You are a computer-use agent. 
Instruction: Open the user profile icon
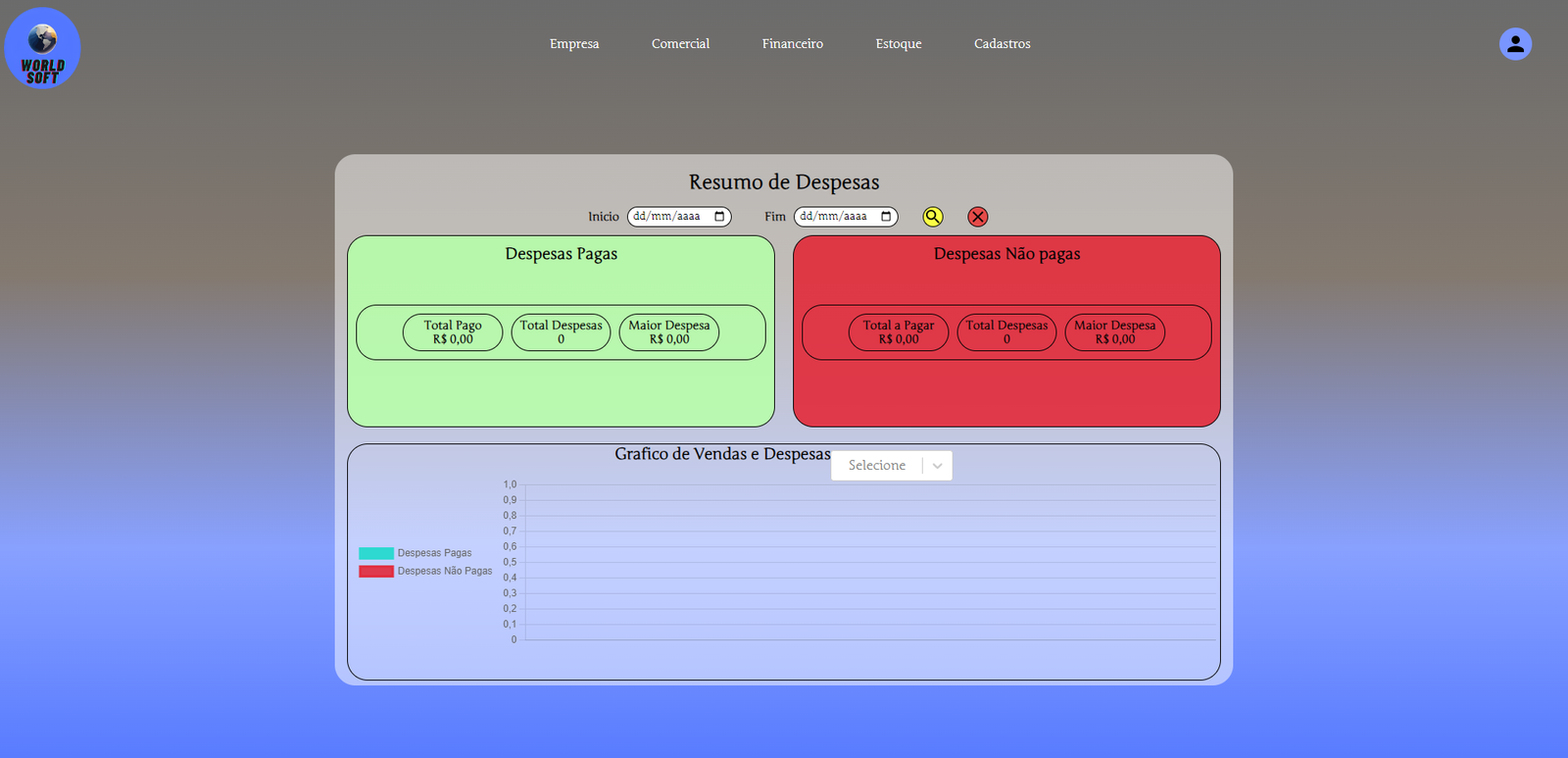point(1515,44)
